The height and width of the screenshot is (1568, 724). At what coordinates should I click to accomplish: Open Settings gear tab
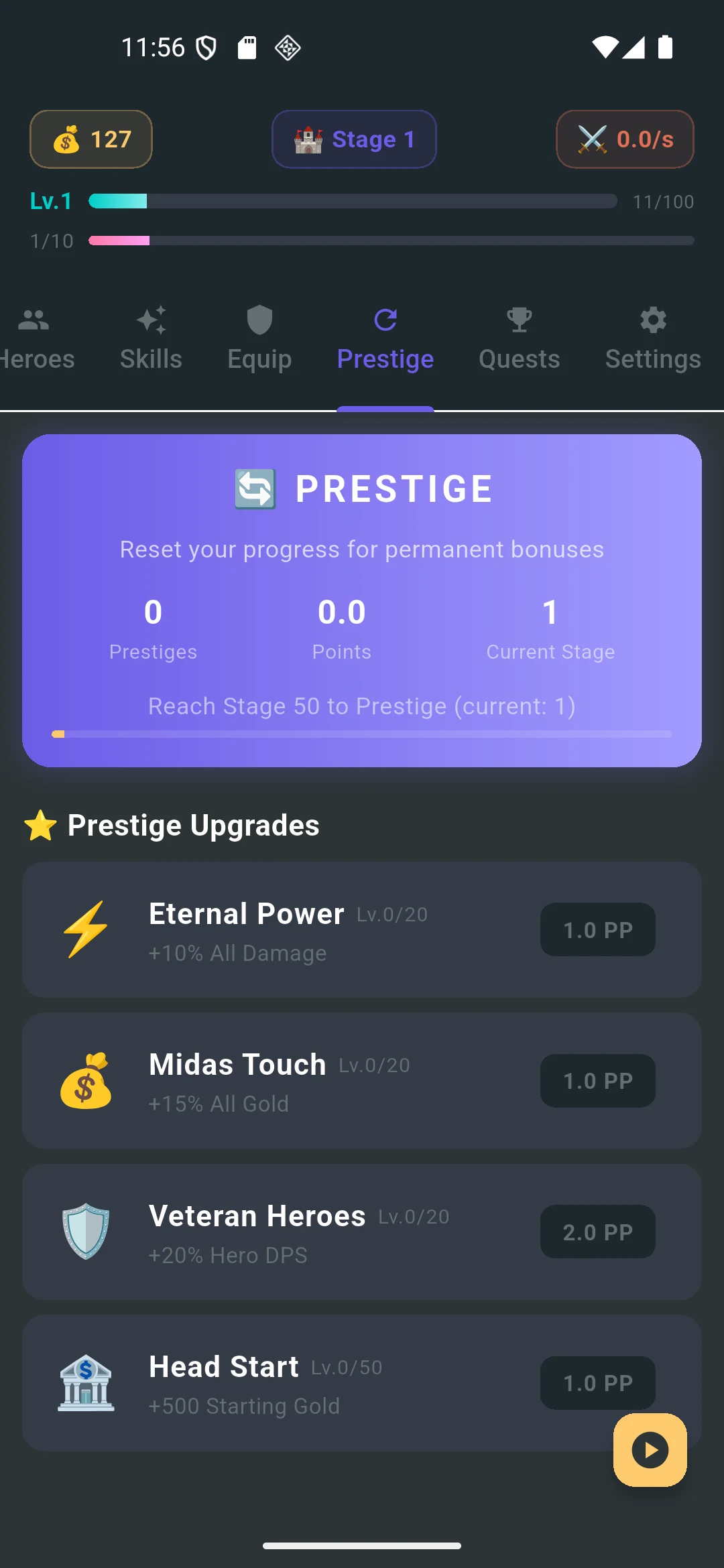point(653,340)
